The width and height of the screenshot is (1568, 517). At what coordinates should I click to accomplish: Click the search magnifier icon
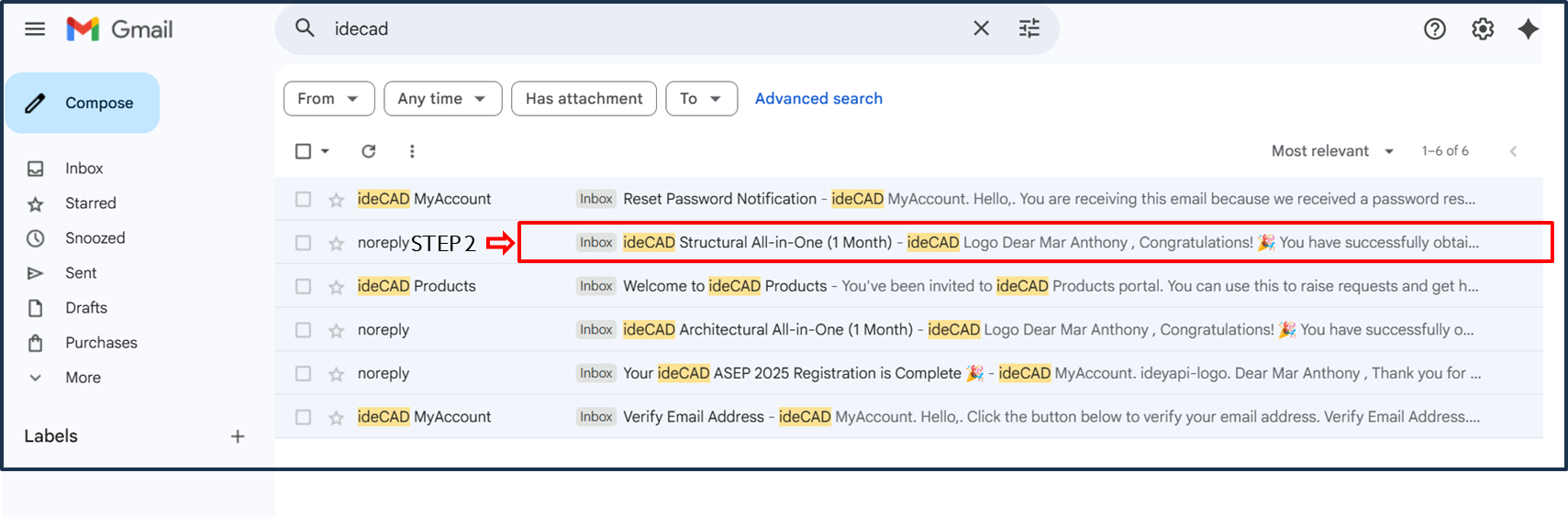(305, 28)
